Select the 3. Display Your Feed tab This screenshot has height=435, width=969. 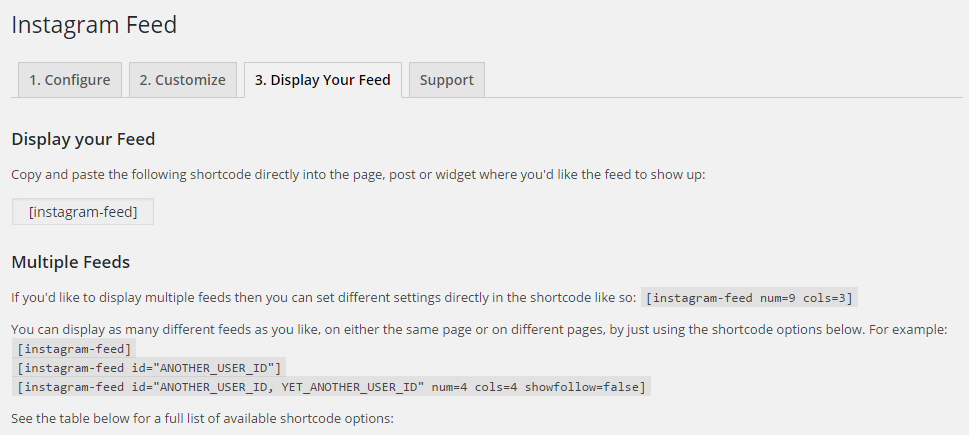tap(322, 80)
